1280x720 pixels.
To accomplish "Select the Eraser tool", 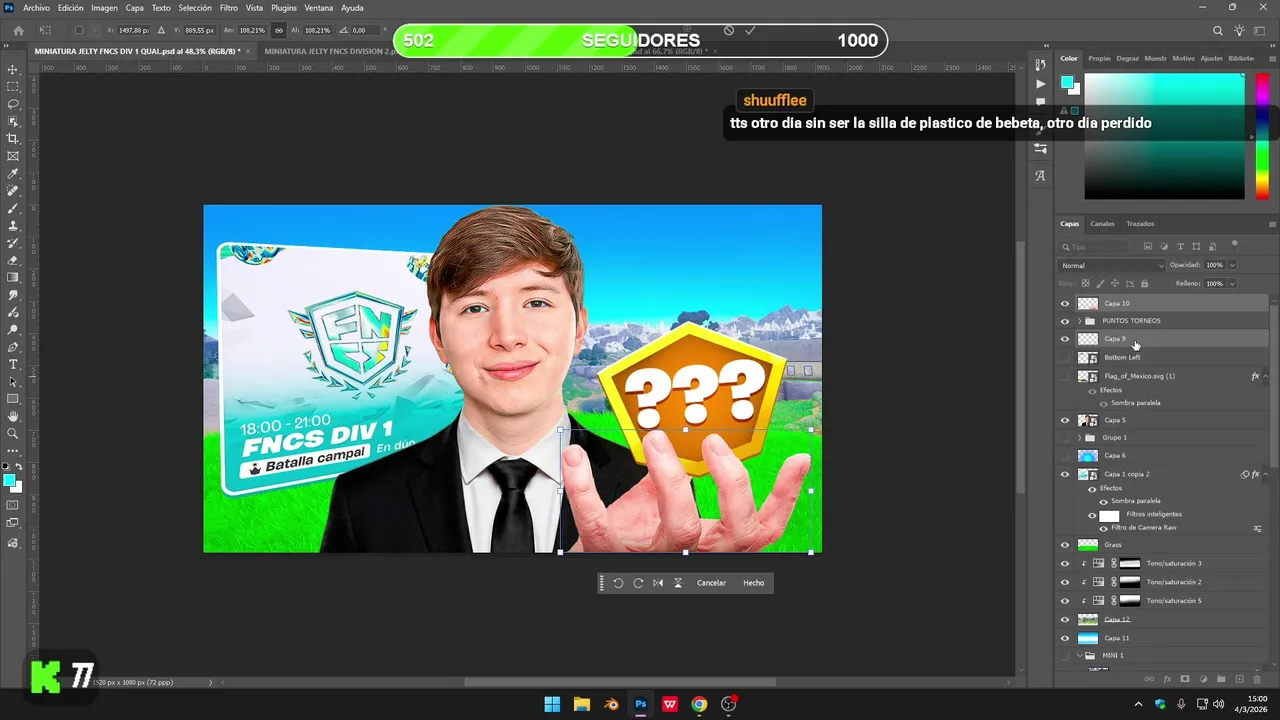I will click(x=13, y=261).
